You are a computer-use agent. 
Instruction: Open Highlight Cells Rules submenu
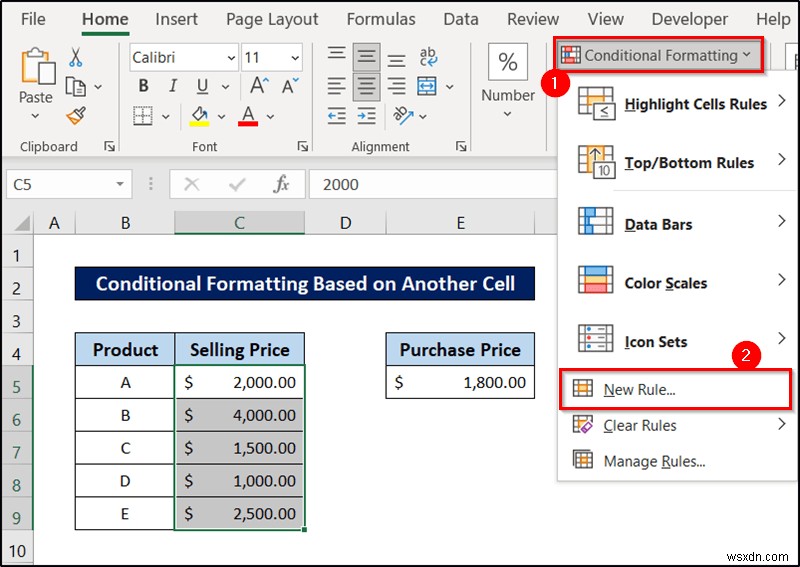(678, 104)
